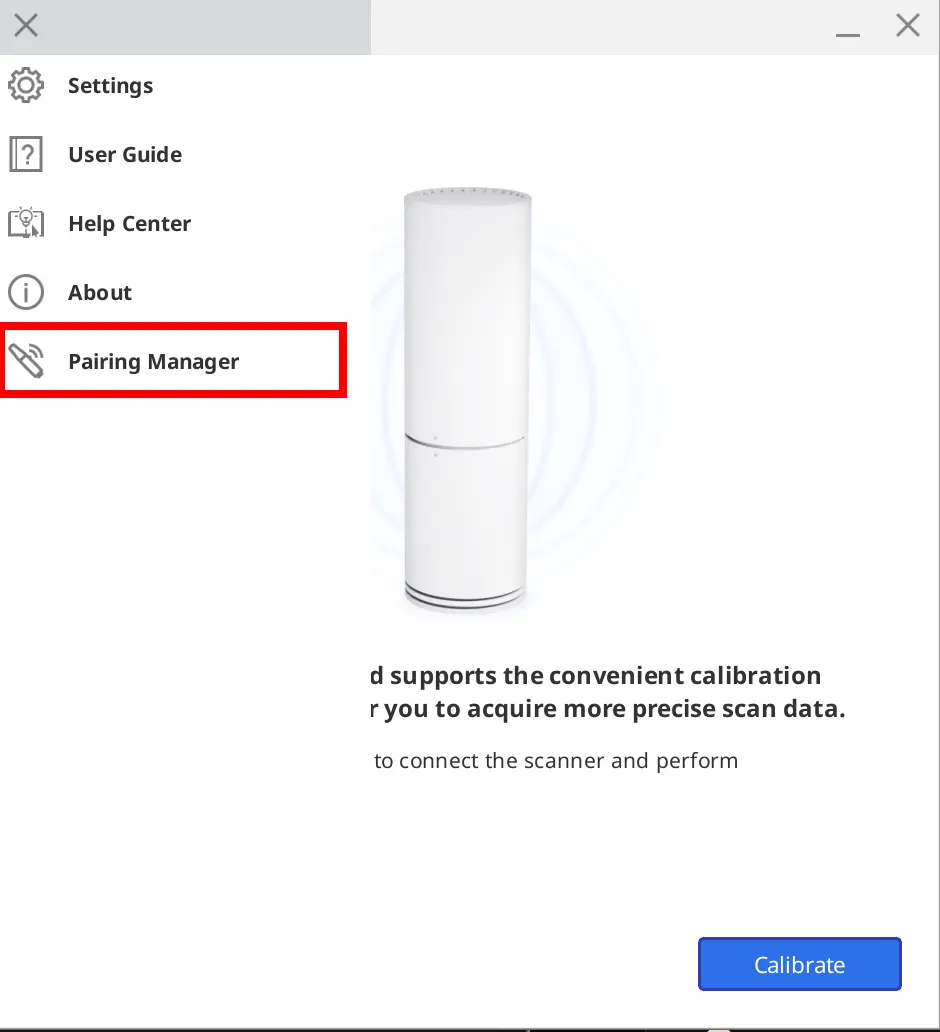This screenshot has height=1032, width=940.
Task: Open the Settings menu entry label
Action: (x=111, y=86)
